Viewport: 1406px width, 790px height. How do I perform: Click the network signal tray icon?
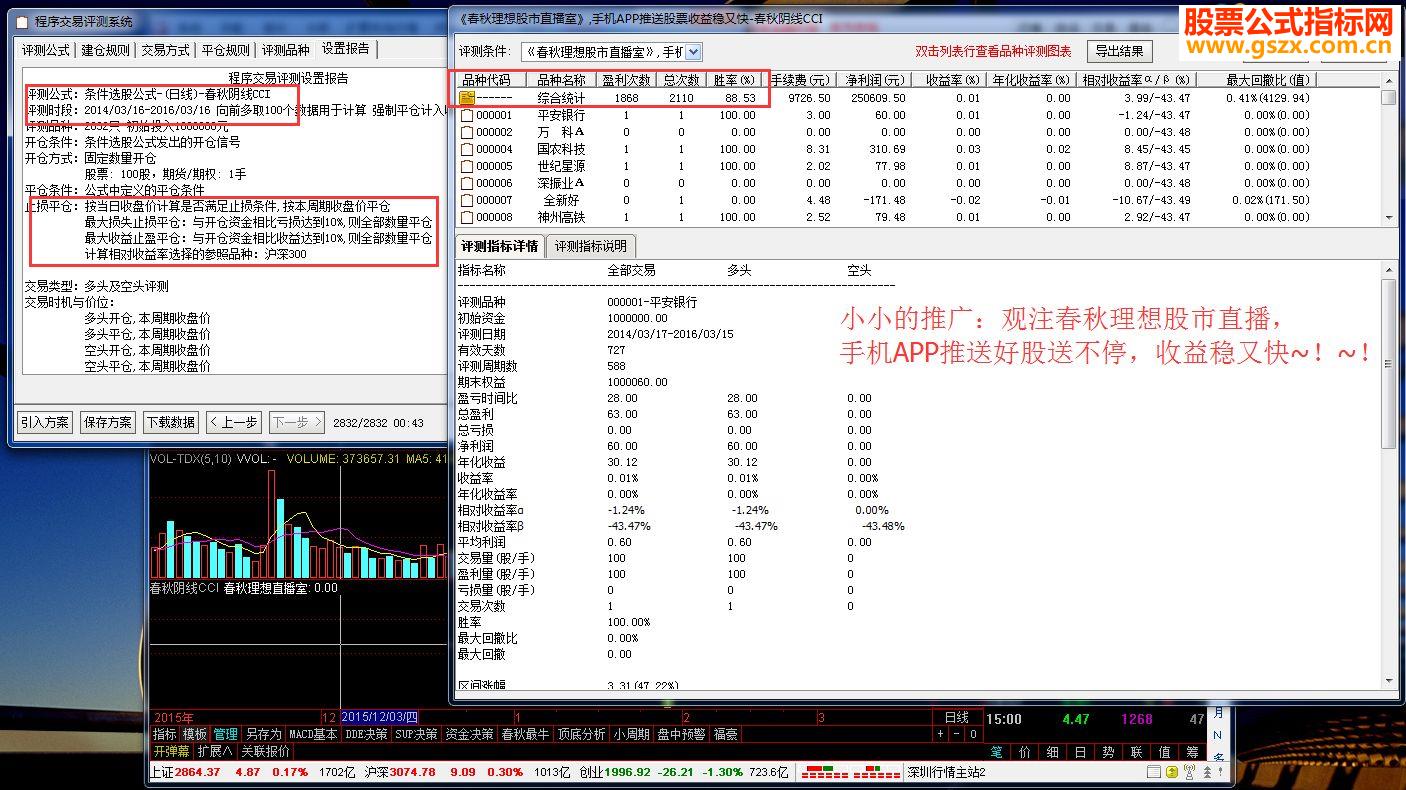pos(1188,772)
